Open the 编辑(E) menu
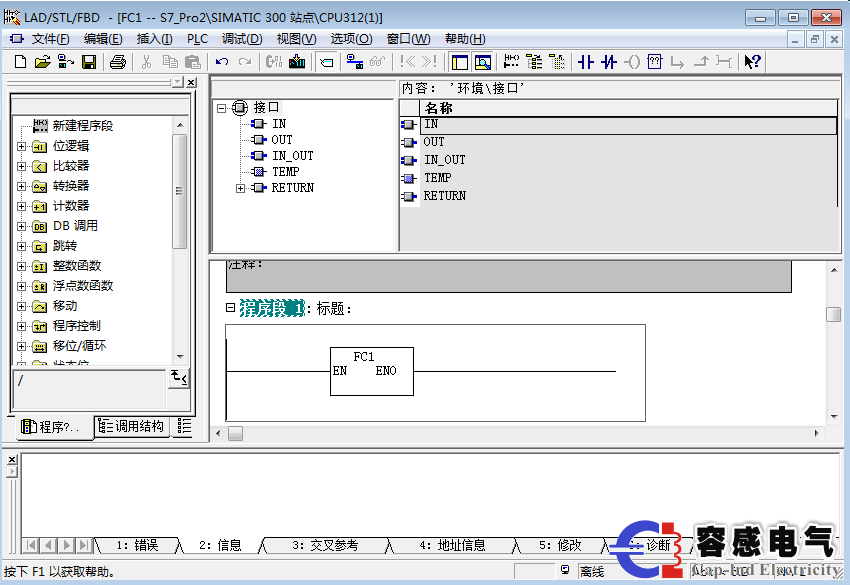The image size is (850, 585). click(103, 39)
